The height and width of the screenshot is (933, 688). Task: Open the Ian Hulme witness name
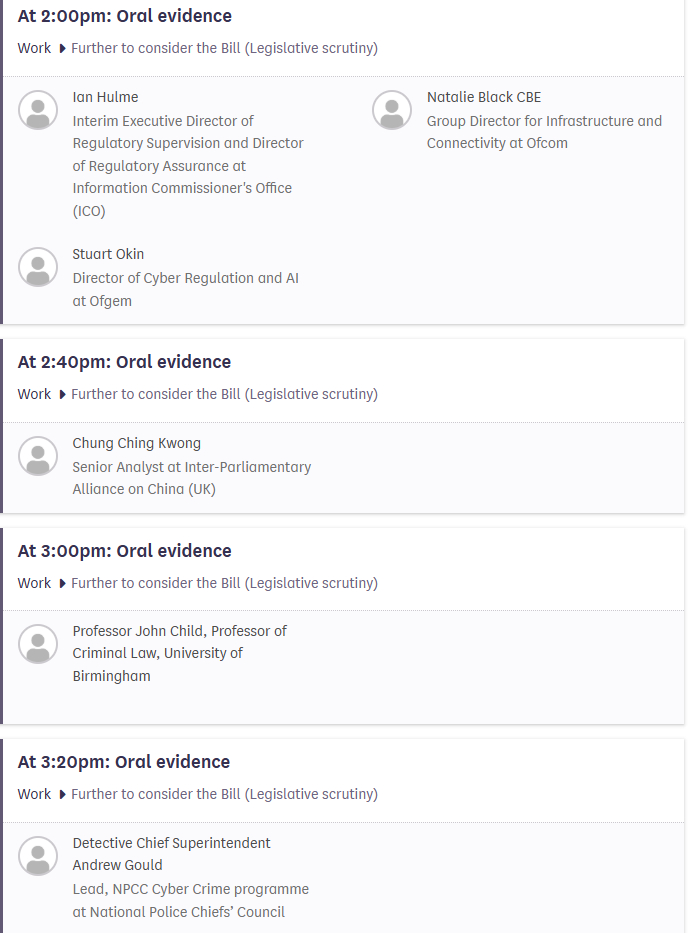point(105,97)
